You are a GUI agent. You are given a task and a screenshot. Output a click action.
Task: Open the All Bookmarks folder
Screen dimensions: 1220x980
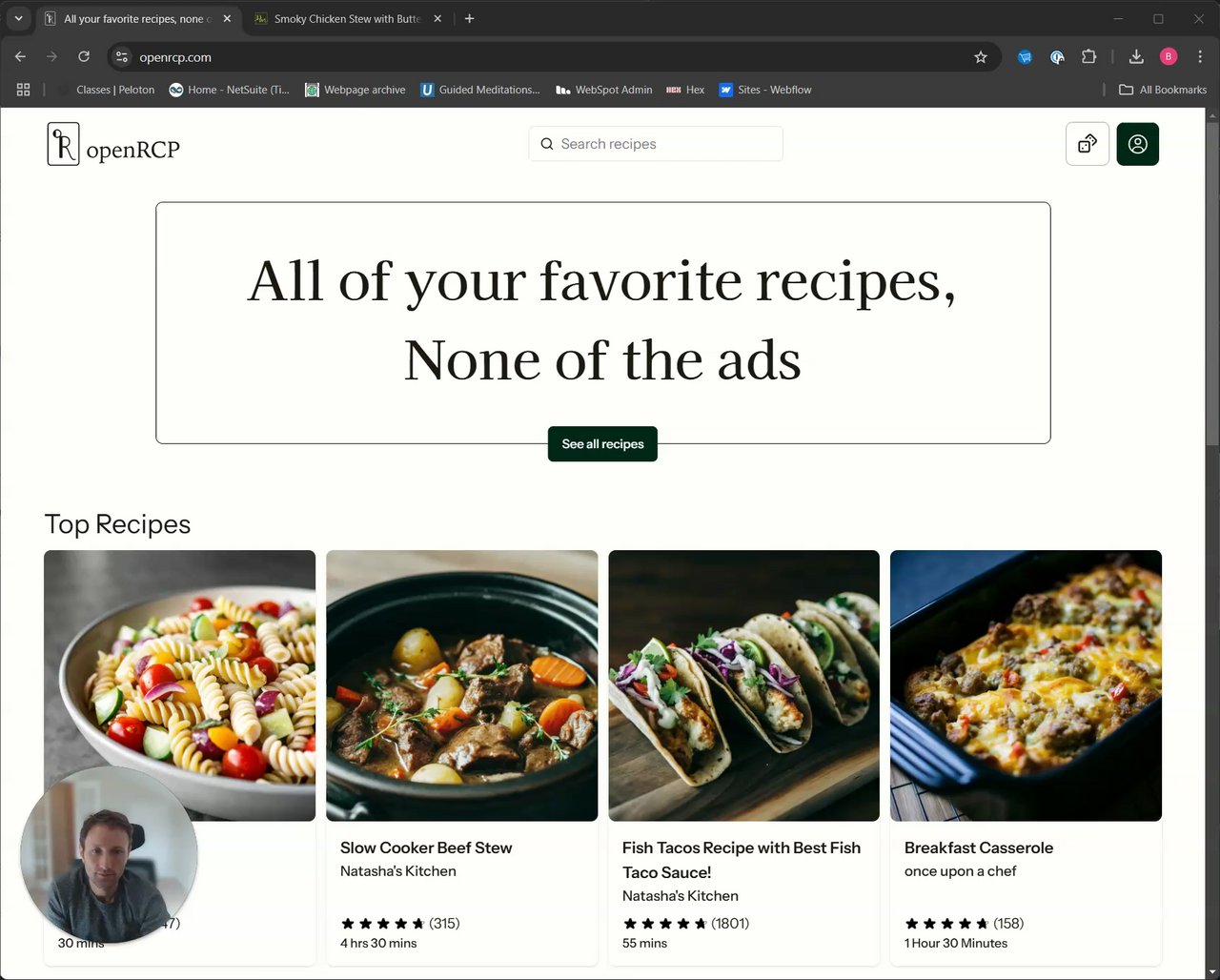(x=1163, y=90)
